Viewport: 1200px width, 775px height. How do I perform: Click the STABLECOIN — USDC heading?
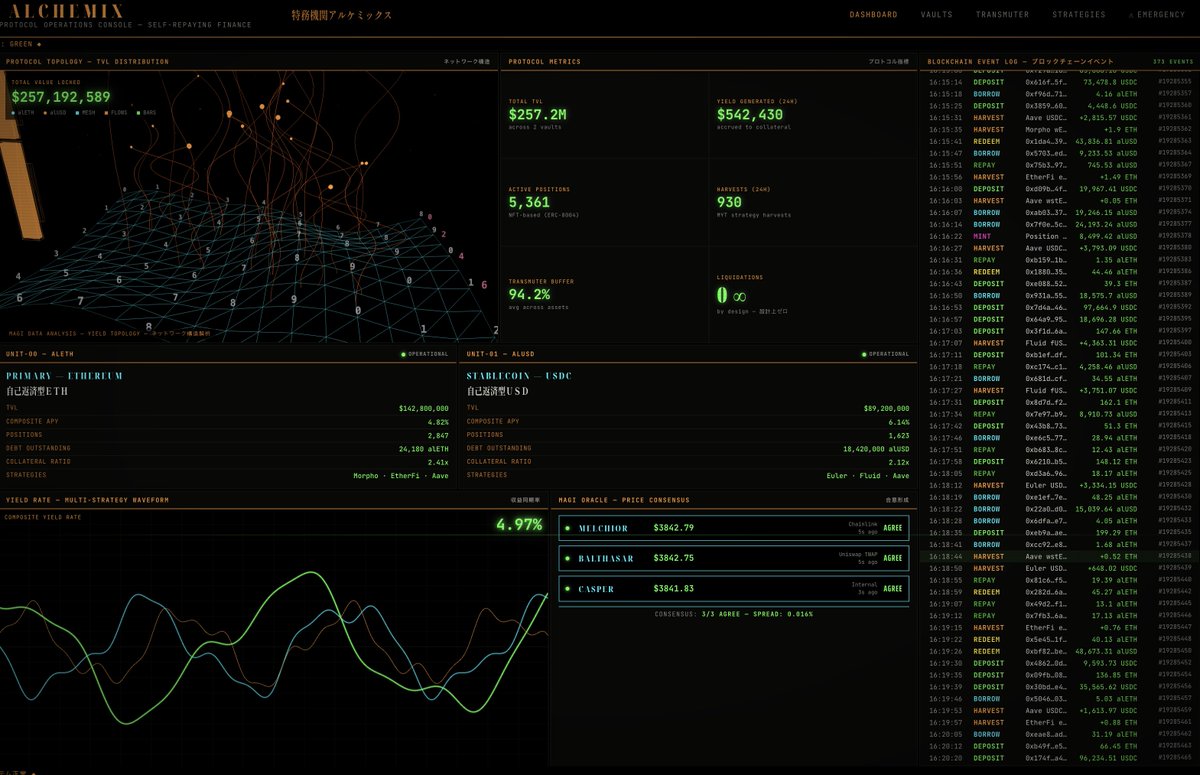point(520,376)
